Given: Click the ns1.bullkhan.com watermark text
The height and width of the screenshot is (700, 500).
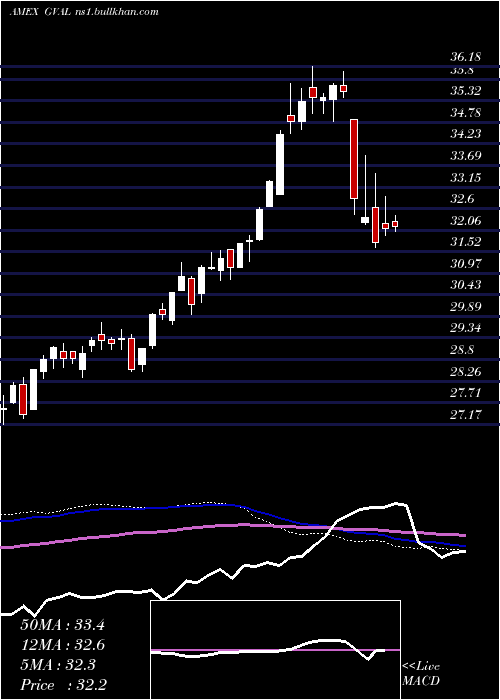Looking at the screenshot, I should tap(116, 12).
